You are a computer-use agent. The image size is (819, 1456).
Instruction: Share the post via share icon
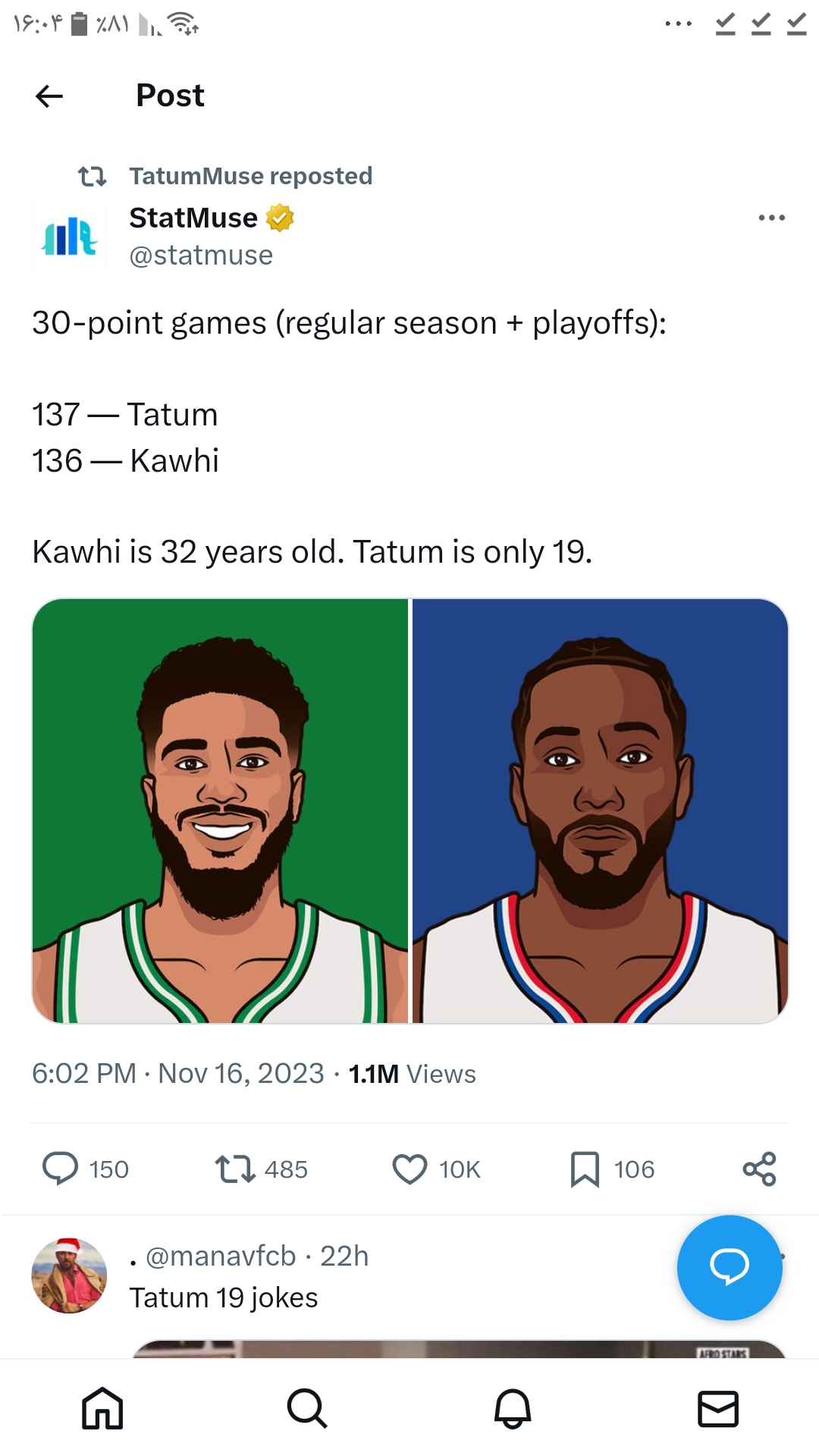pyautogui.click(x=759, y=1169)
